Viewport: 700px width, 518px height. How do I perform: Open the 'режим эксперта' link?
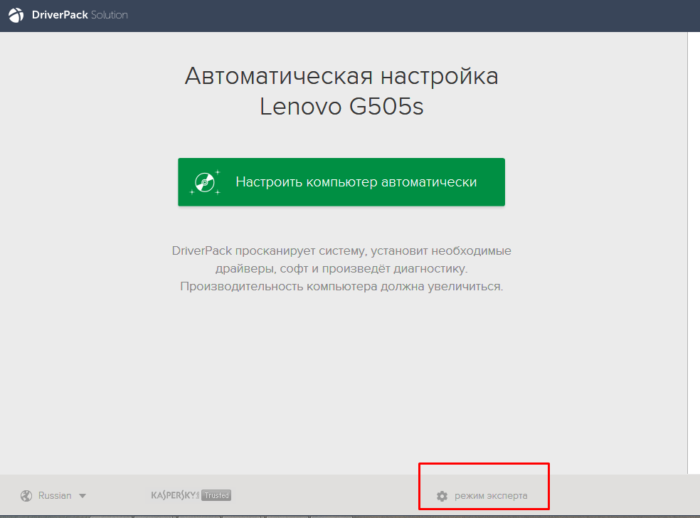(x=491, y=496)
